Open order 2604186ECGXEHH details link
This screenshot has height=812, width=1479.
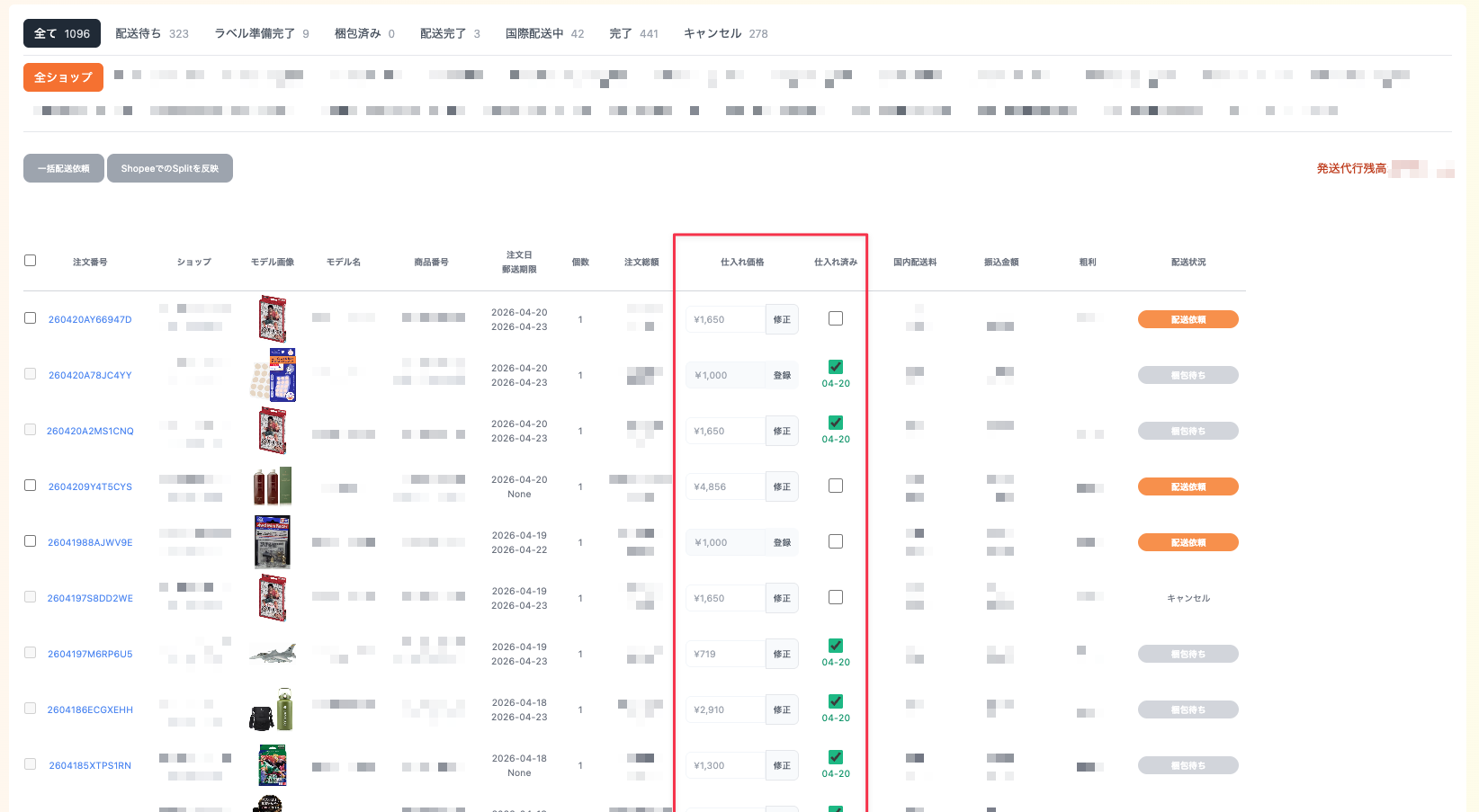(x=90, y=709)
